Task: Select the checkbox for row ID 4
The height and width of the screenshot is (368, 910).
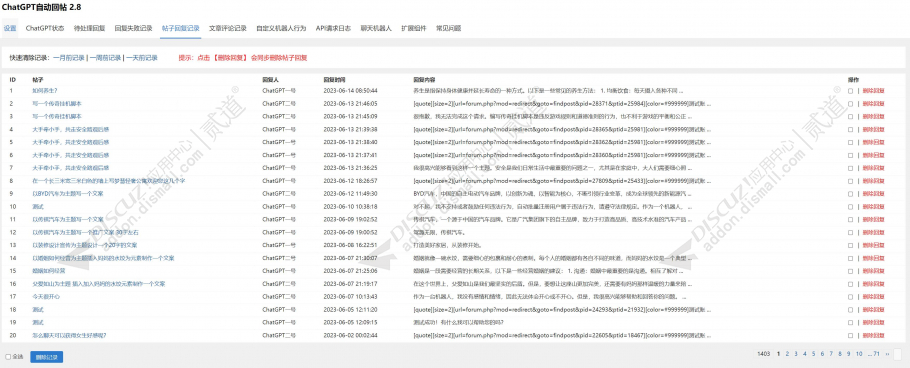Action: click(x=850, y=129)
